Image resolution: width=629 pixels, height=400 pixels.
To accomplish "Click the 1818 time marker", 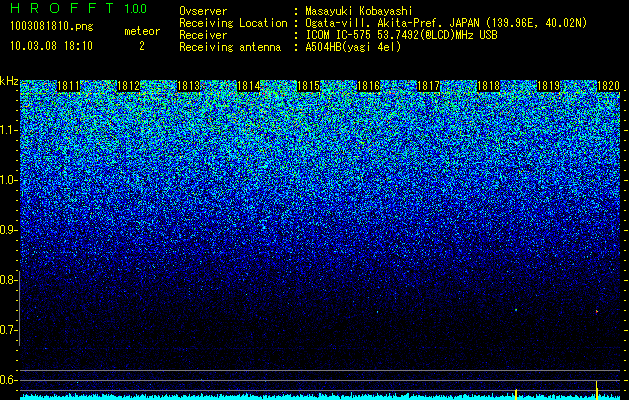I will click(x=489, y=86).
